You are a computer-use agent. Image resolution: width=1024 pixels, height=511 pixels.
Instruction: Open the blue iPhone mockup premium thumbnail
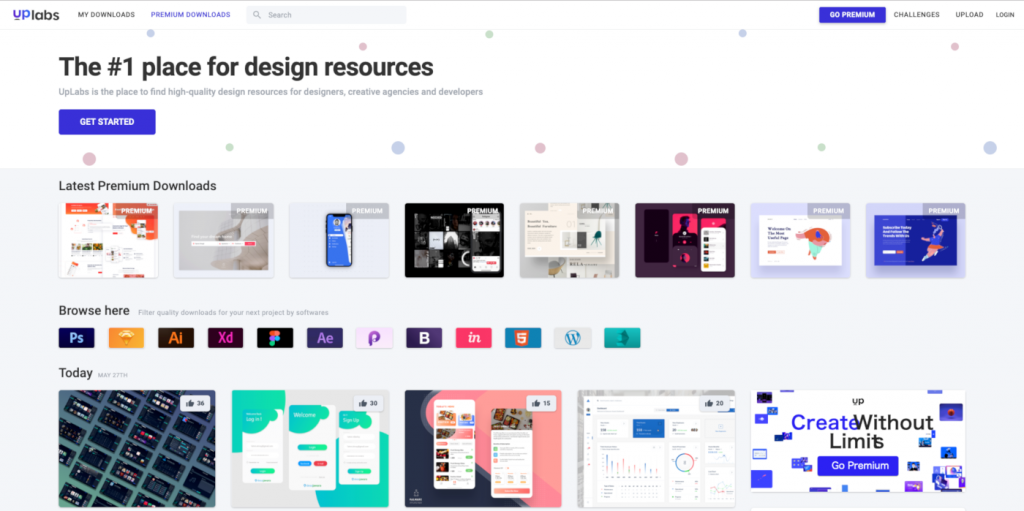pyautogui.click(x=339, y=240)
